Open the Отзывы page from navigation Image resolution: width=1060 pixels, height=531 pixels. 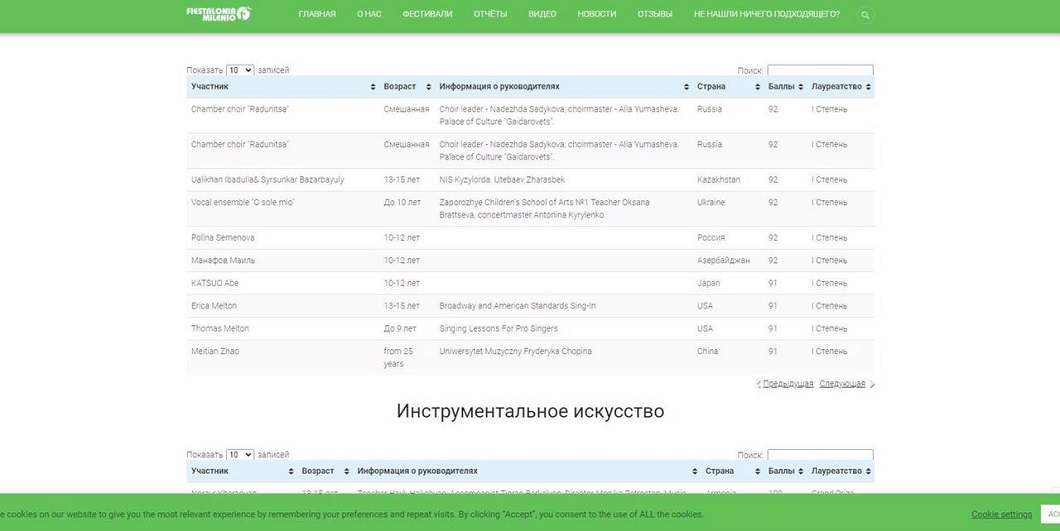pyautogui.click(x=655, y=15)
